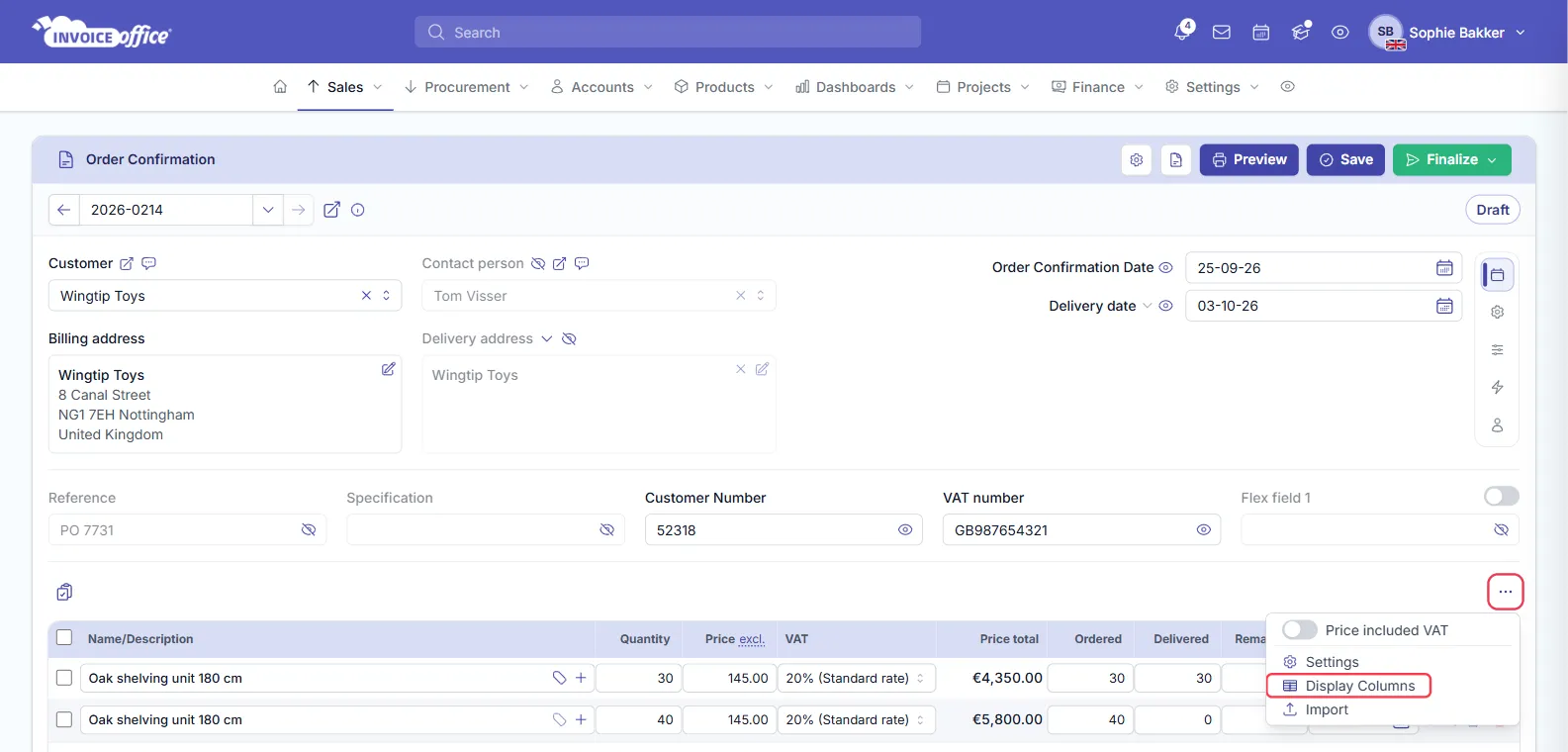Toggle the Price included VAT switch
Viewport: 1568px width, 752px height.
click(x=1300, y=630)
